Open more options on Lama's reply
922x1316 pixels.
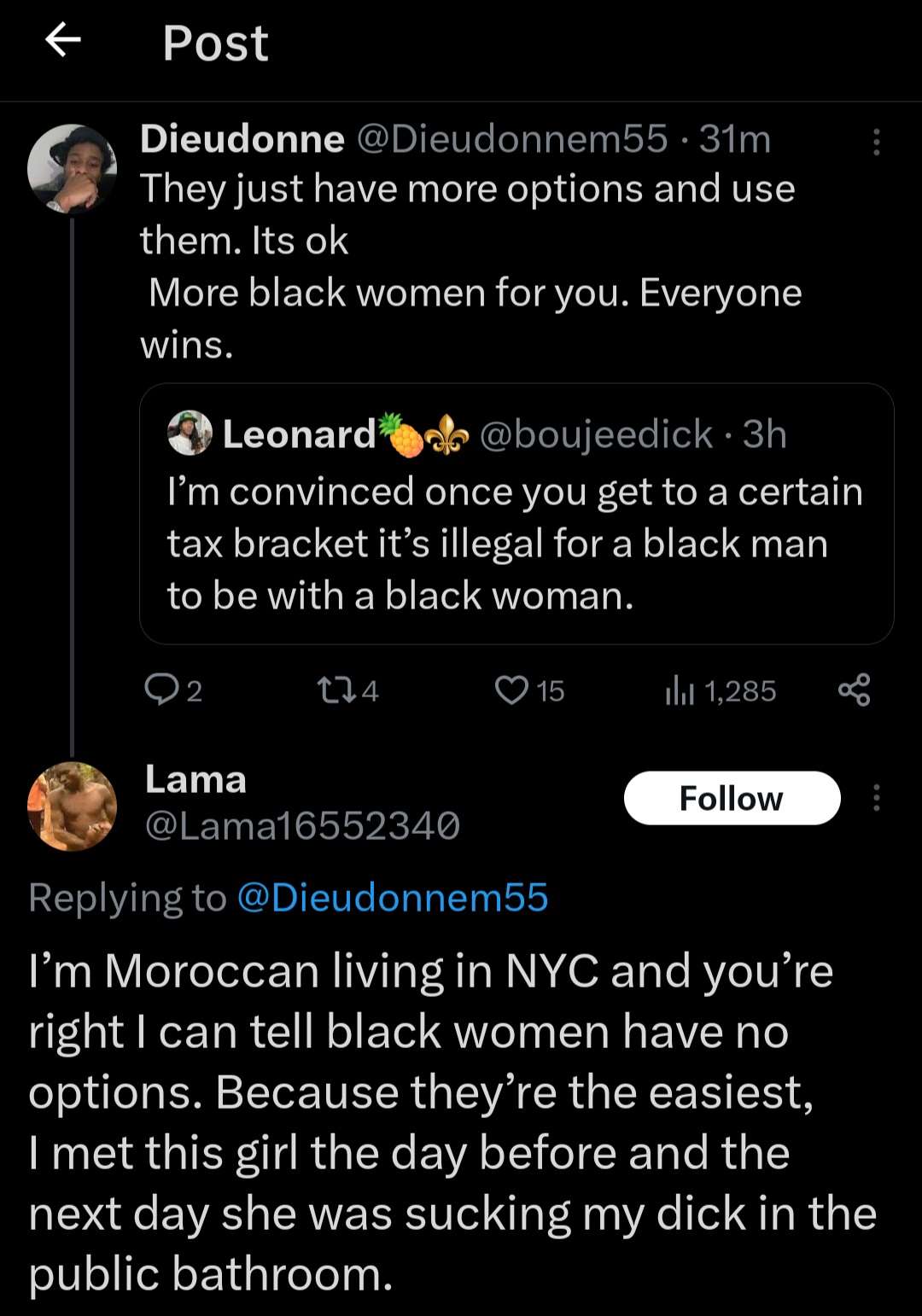[876, 798]
